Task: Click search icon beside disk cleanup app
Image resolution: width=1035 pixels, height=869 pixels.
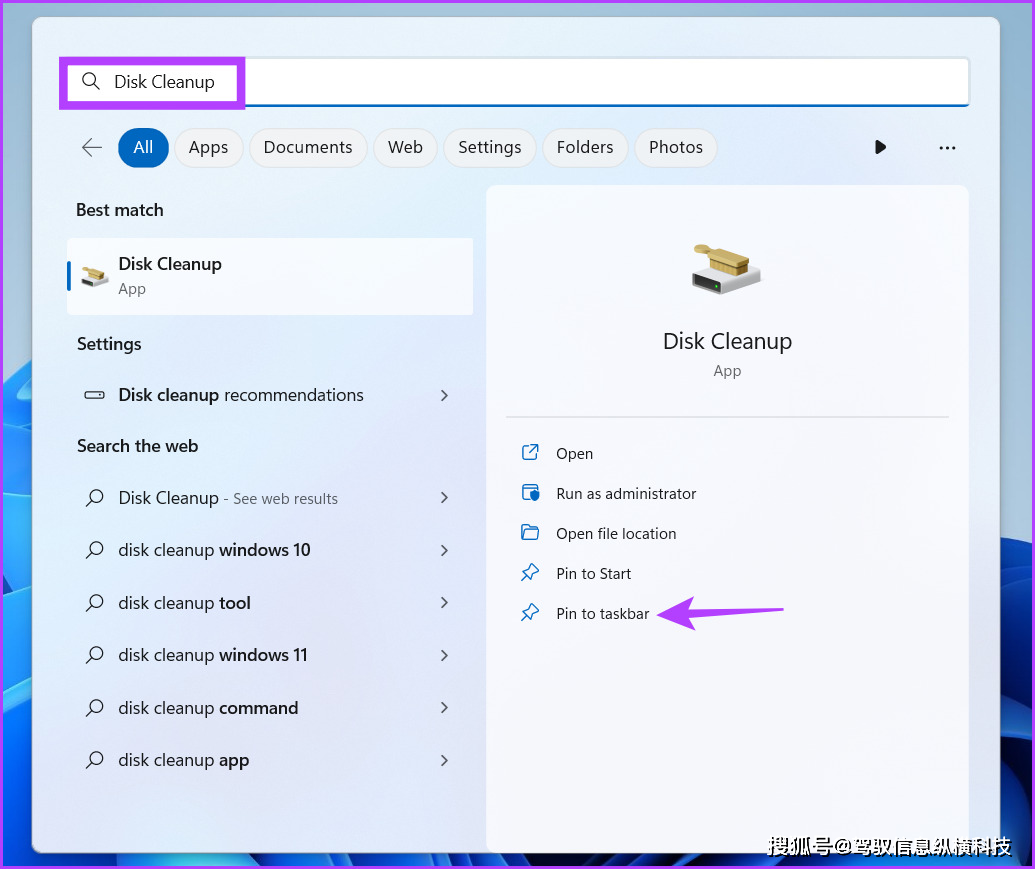Action: [94, 760]
